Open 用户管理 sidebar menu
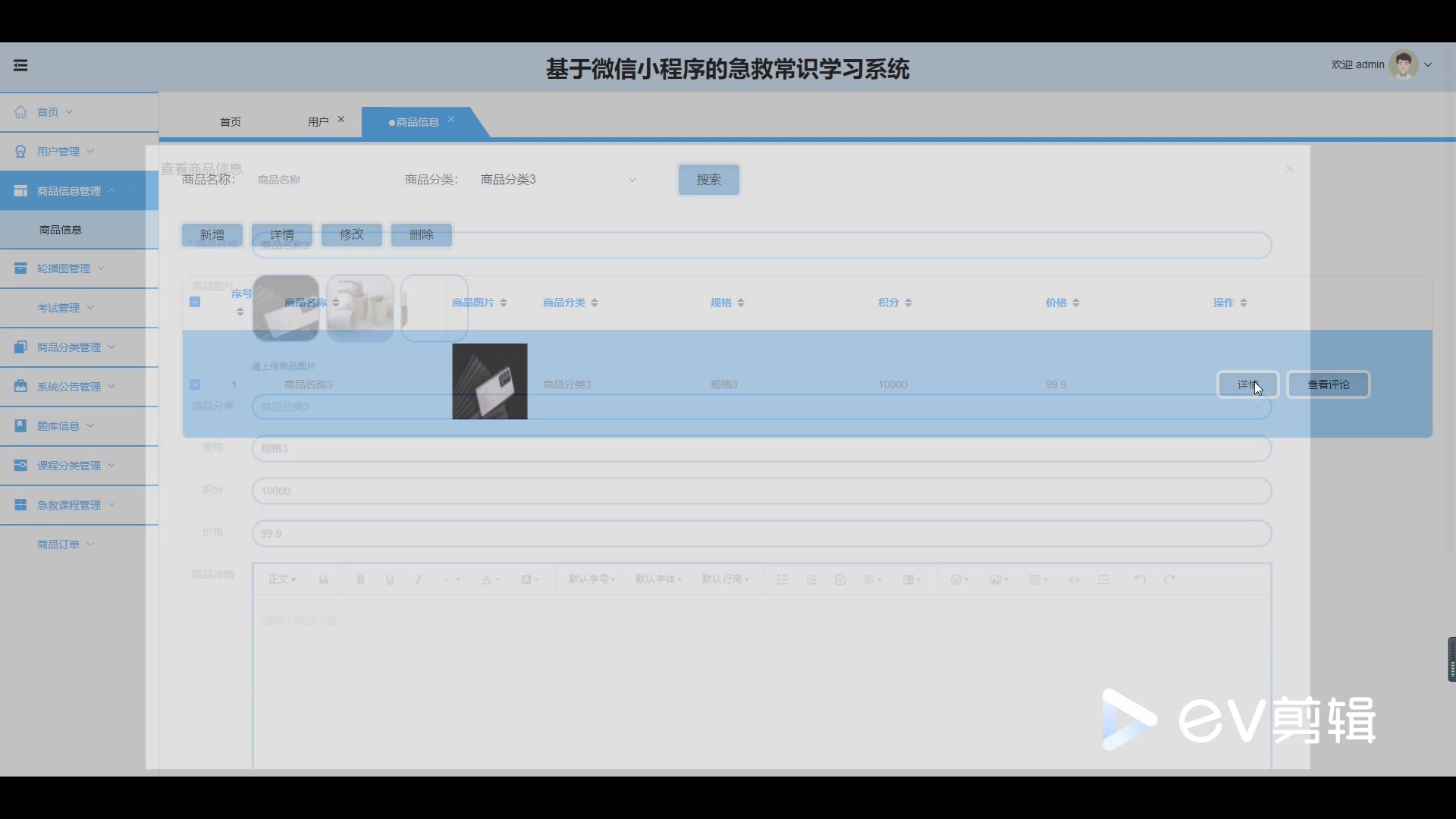The width and height of the screenshot is (1456, 819). [58, 152]
